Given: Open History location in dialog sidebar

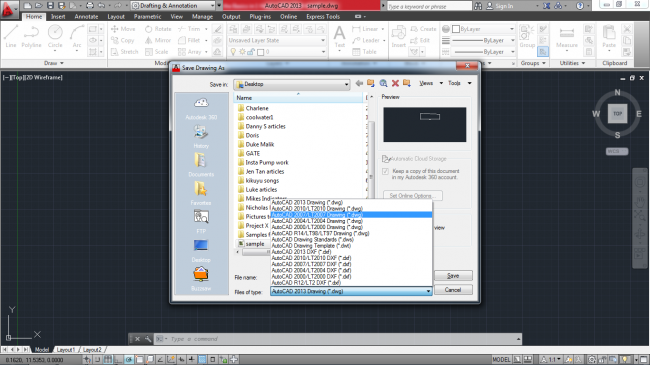Looking at the screenshot, I should (x=201, y=137).
